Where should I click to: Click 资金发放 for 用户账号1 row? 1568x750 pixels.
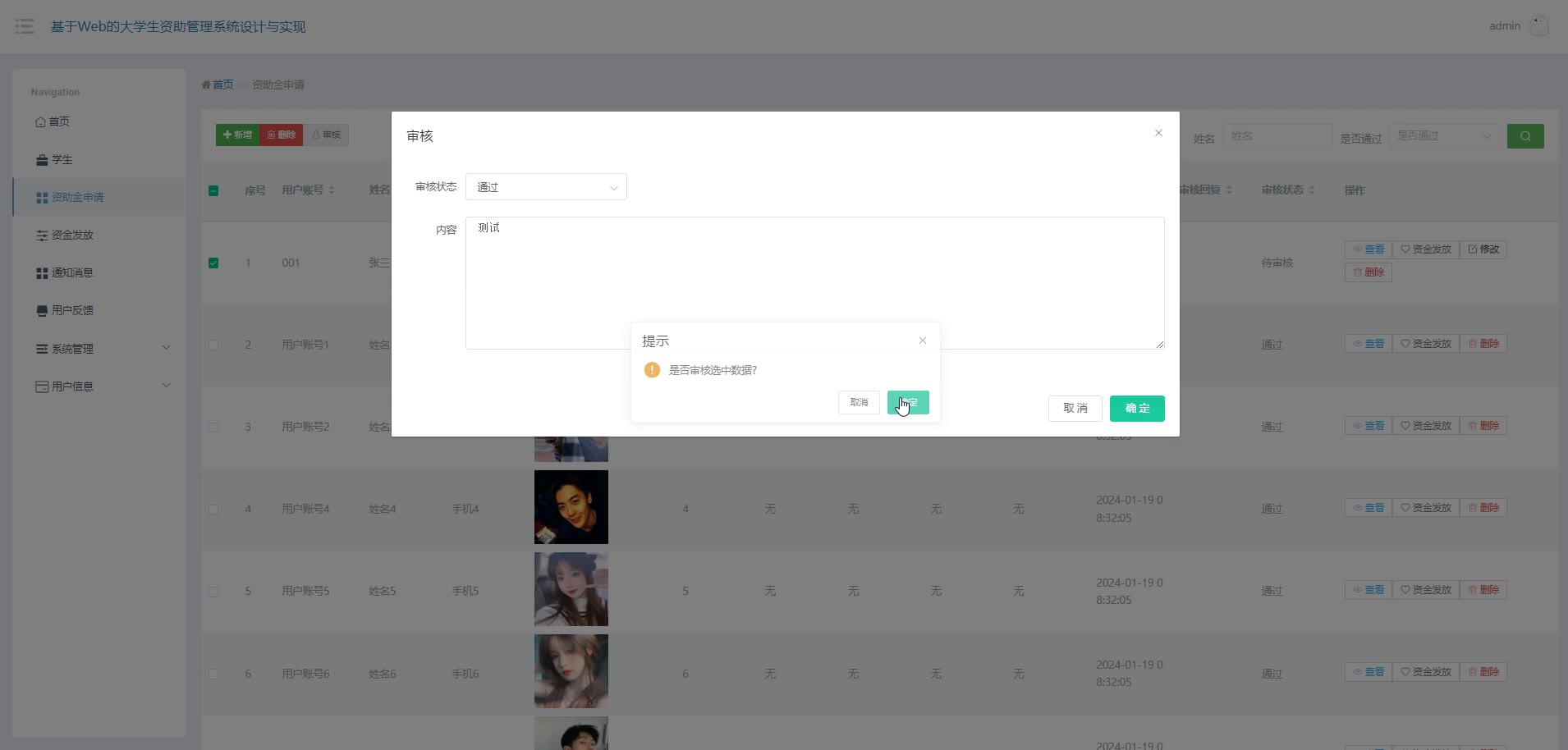click(x=1426, y=344)
